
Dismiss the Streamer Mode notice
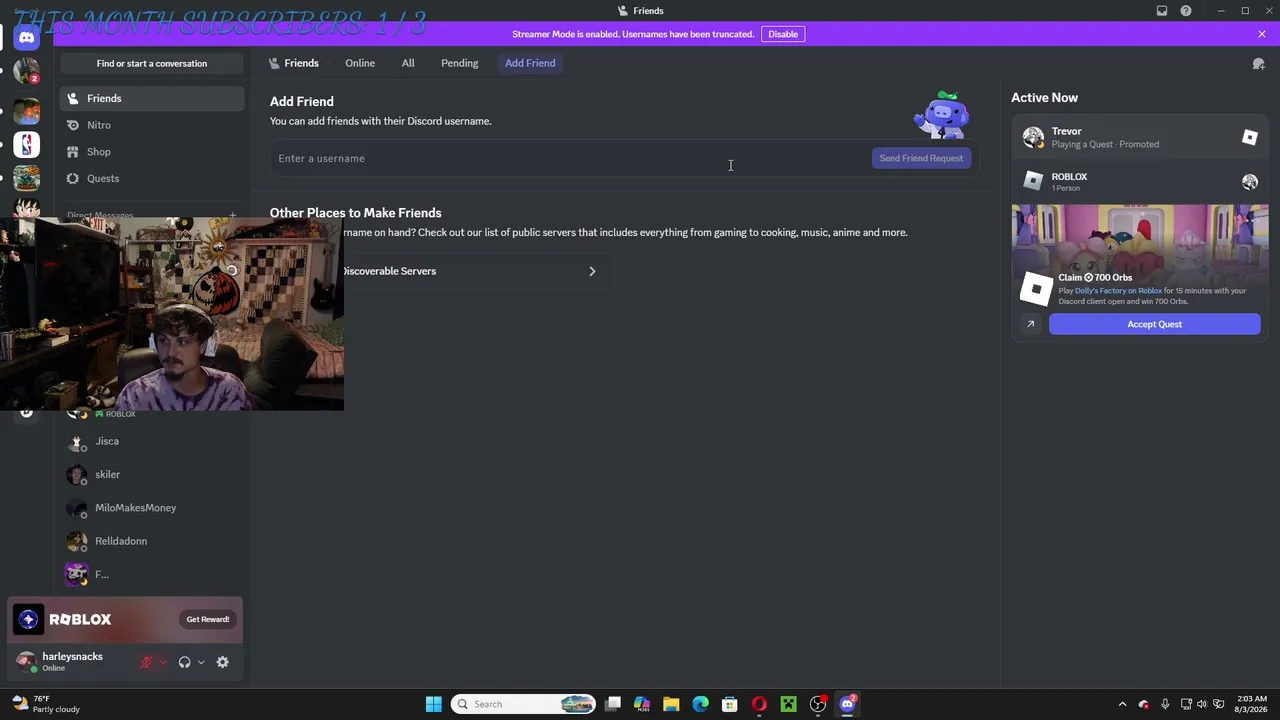(1262, 34)
